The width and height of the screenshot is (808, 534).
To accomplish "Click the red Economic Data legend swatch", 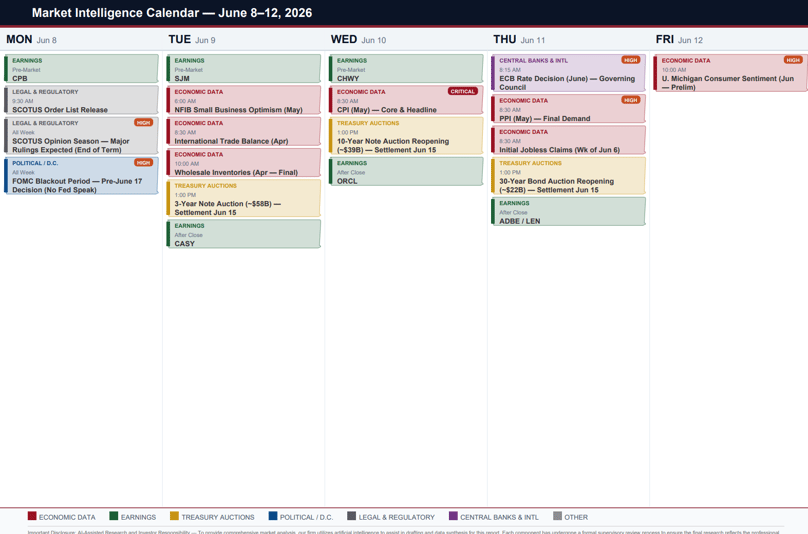I will (32, 516).
